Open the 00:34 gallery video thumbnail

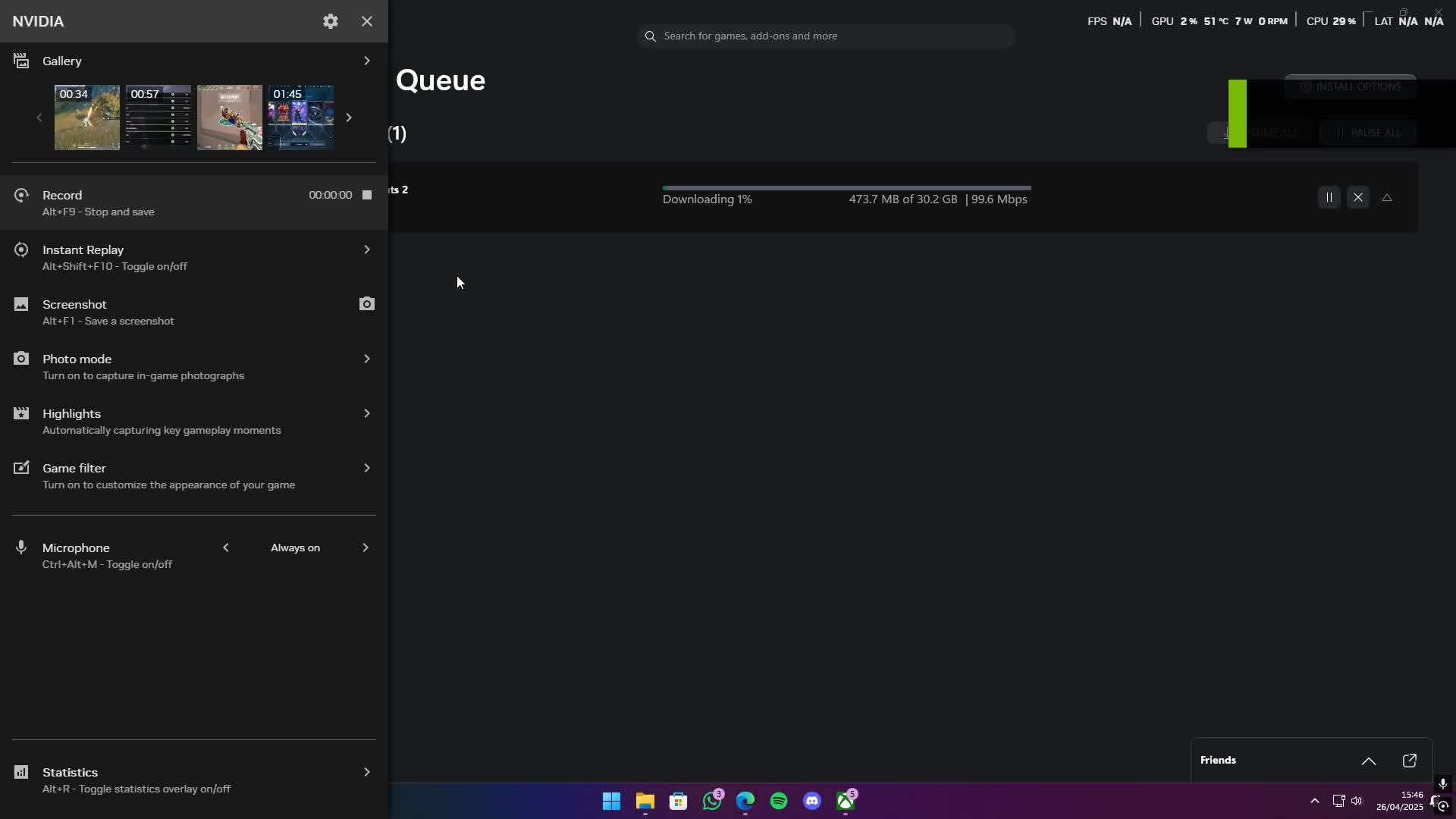(x=87, y=118)
